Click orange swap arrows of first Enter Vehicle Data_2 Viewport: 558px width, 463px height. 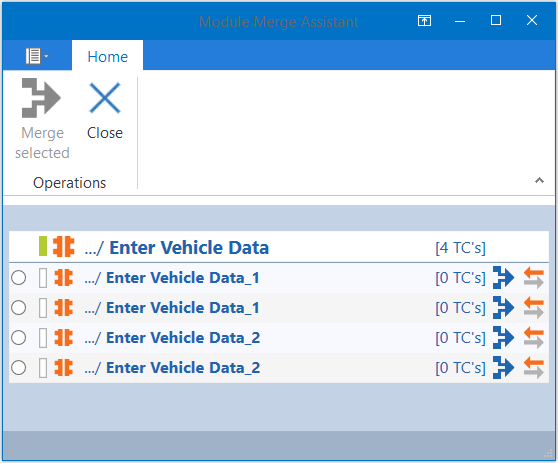tap(533, 338)
